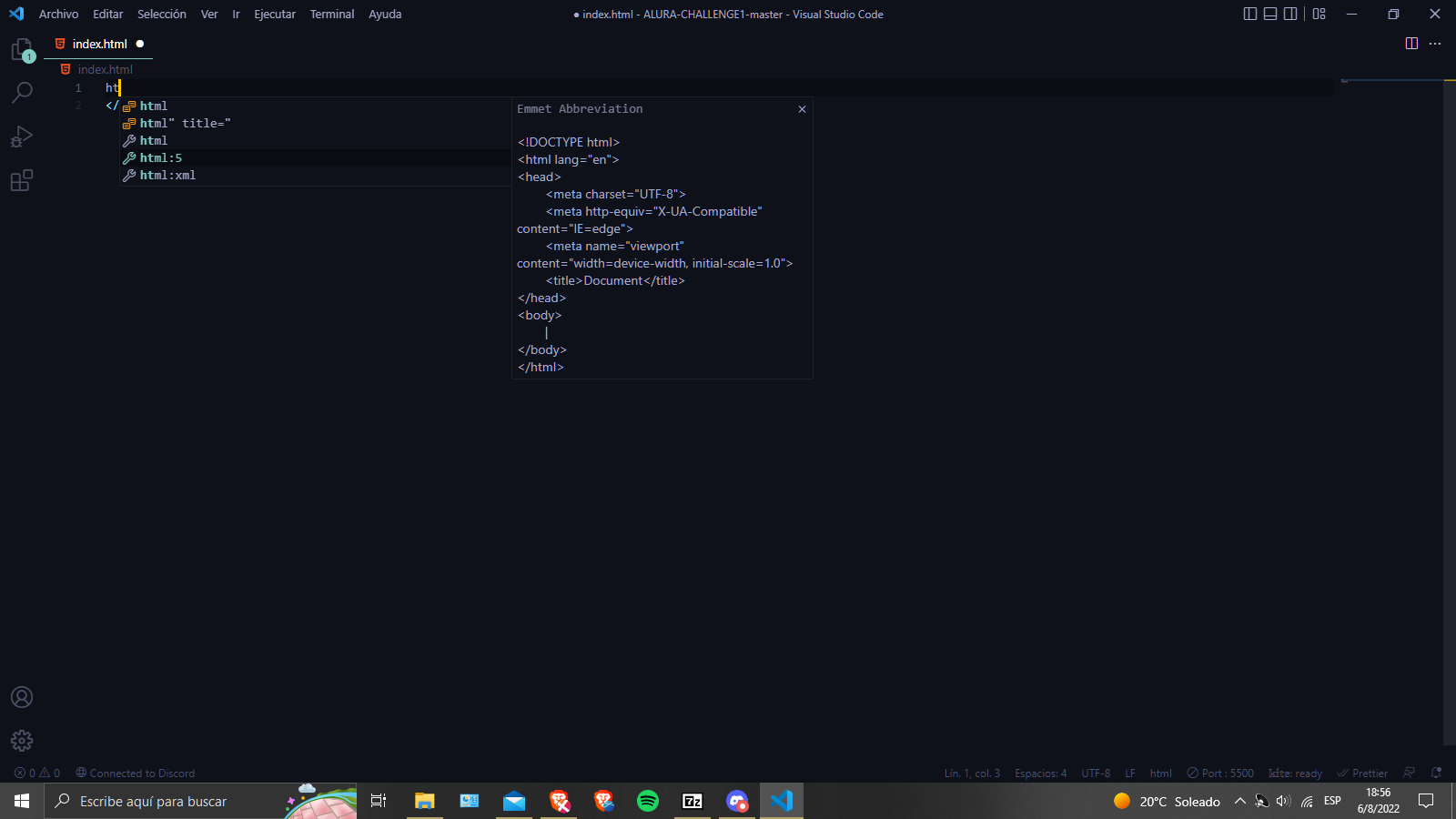Open Run and Debug view
This screenshot has width=1456, height=819.
[22, 136]
